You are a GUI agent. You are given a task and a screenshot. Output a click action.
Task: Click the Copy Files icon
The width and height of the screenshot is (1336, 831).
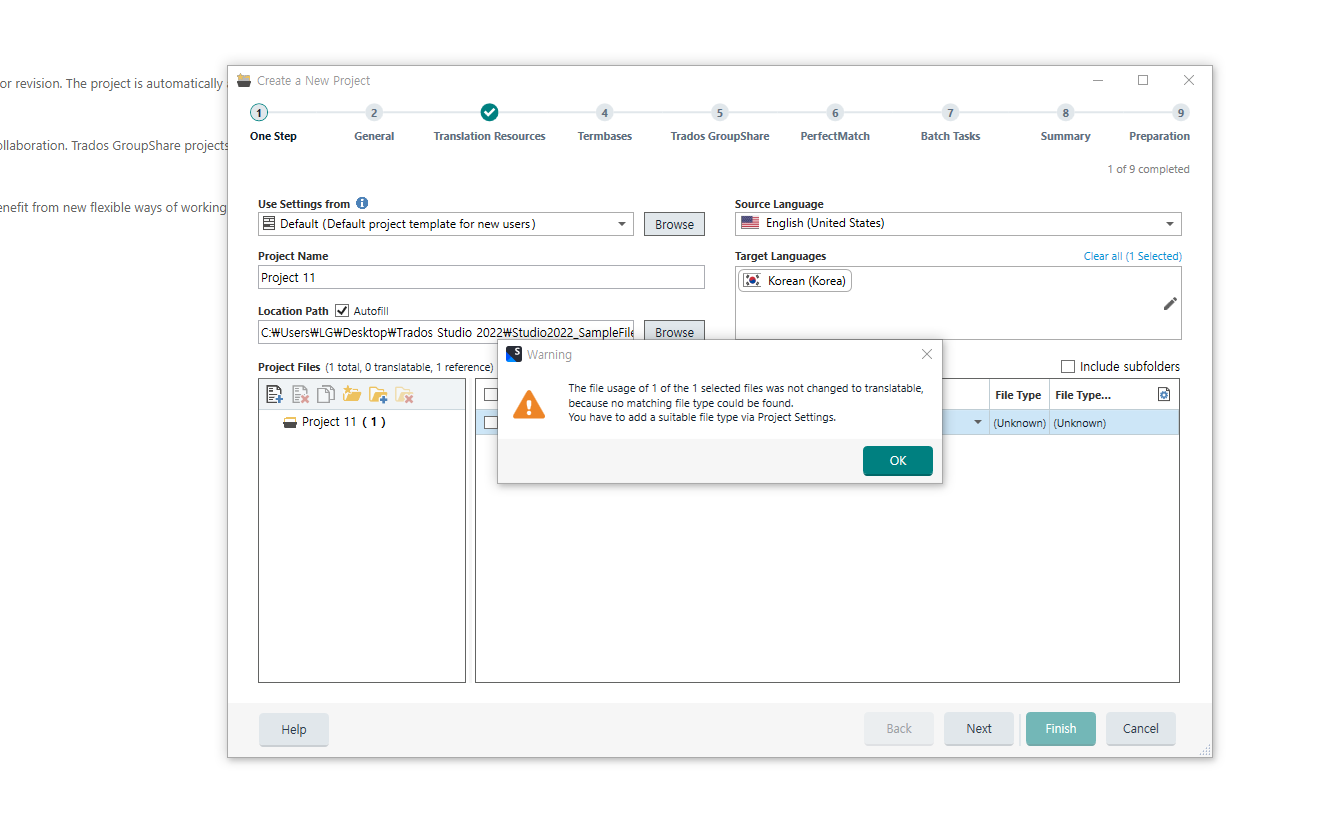(x=325, y=394)
